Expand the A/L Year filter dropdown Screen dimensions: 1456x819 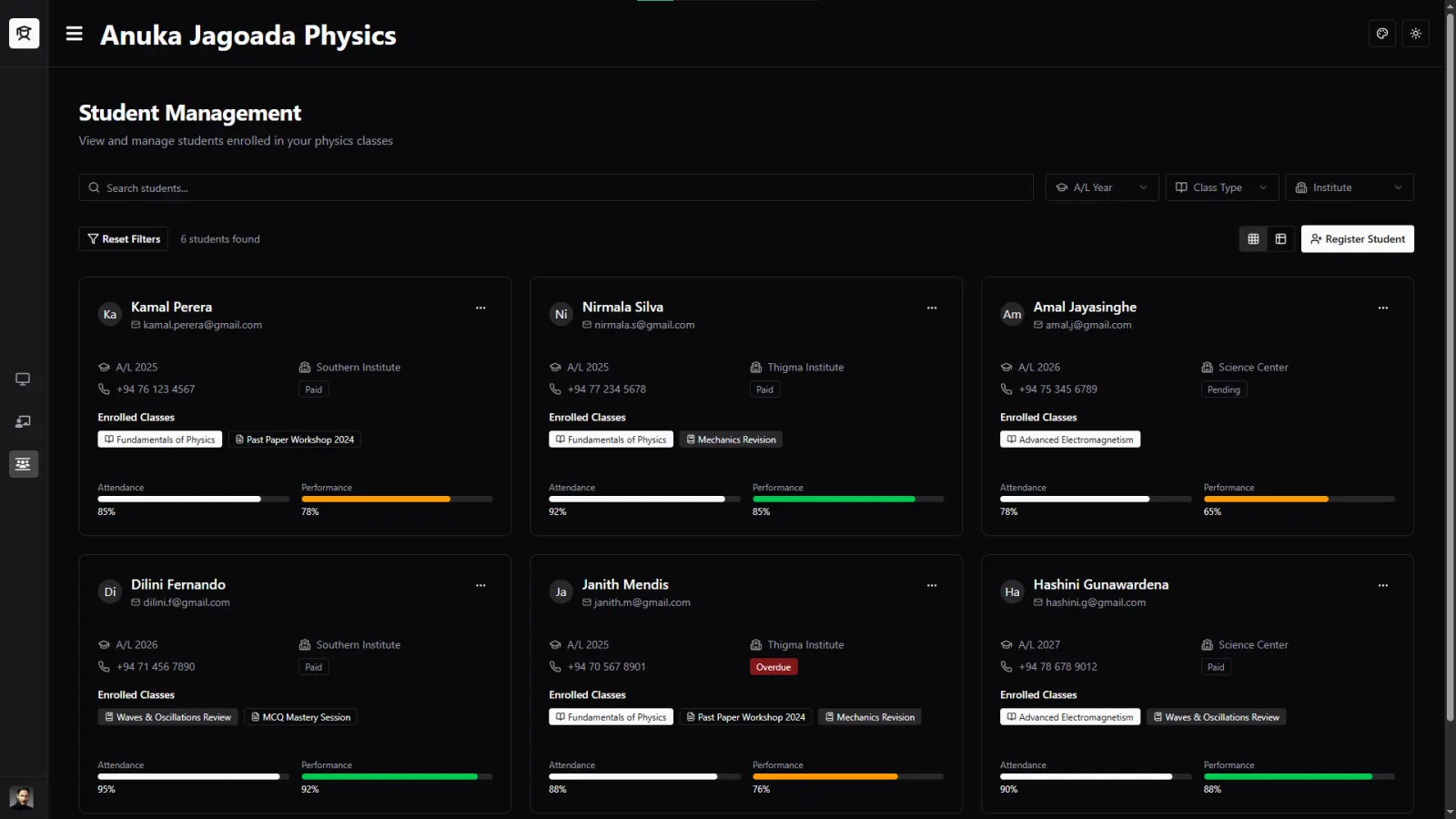(1102, 187)
